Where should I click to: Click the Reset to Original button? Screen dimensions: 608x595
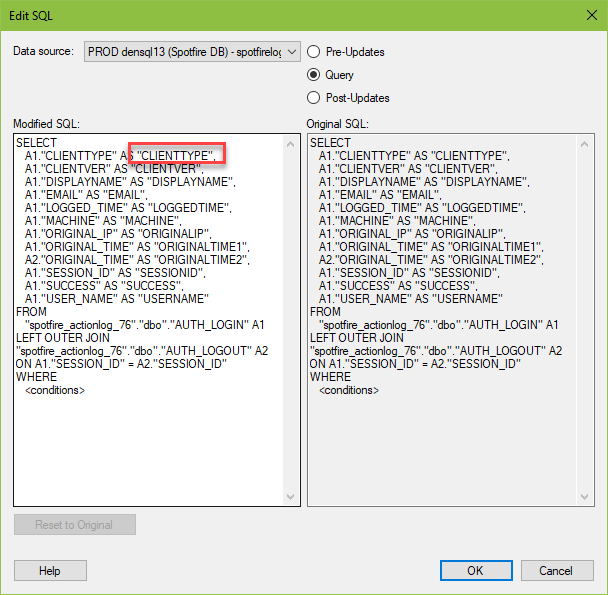click(x=75, y=524)
